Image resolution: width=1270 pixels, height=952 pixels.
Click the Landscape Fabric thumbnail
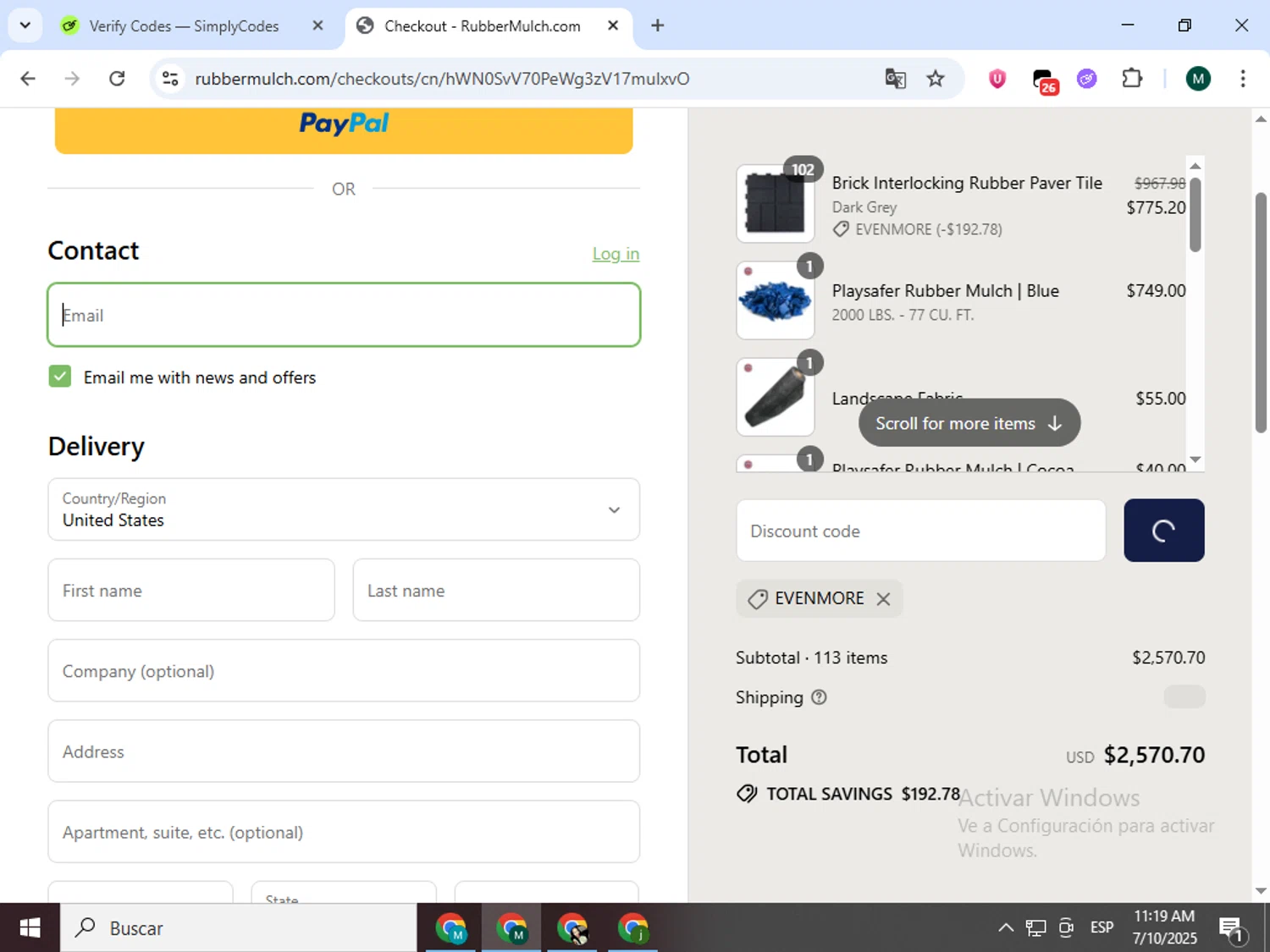776,397
